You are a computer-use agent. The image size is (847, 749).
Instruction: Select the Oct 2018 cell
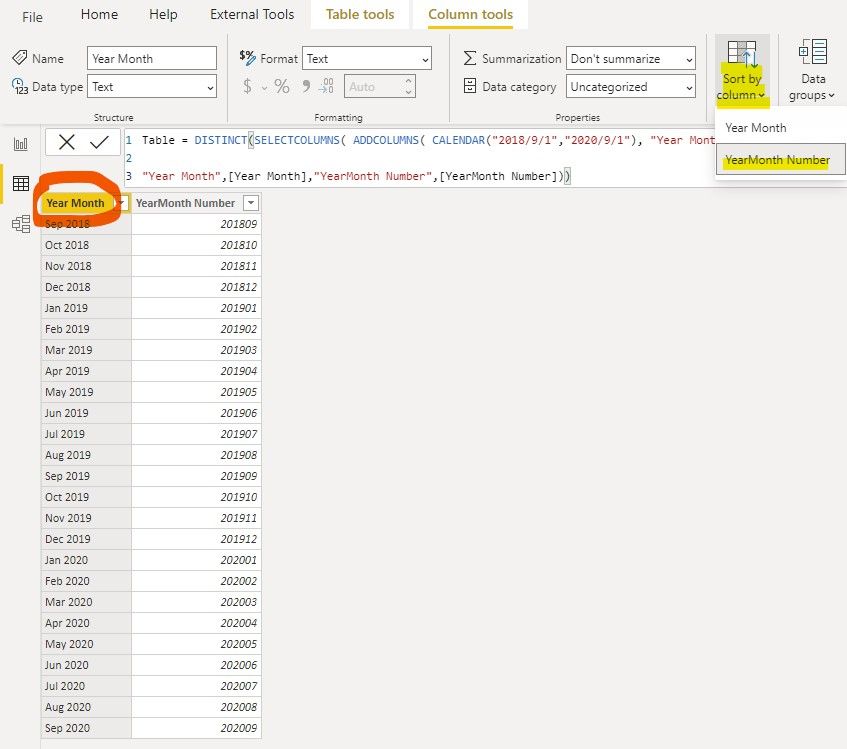(86, 245)
